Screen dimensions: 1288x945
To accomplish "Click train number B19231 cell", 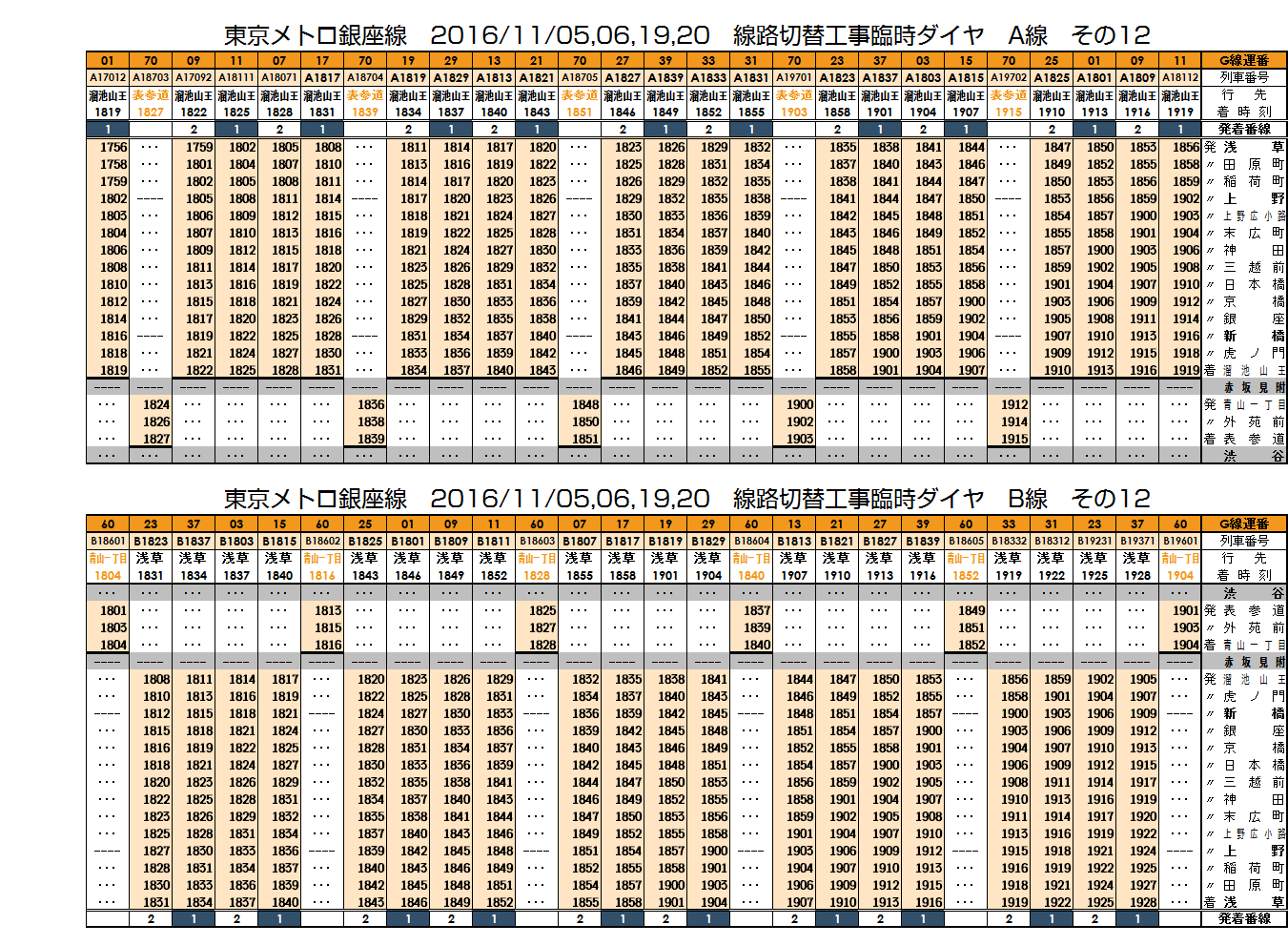I will (1094, 541).
